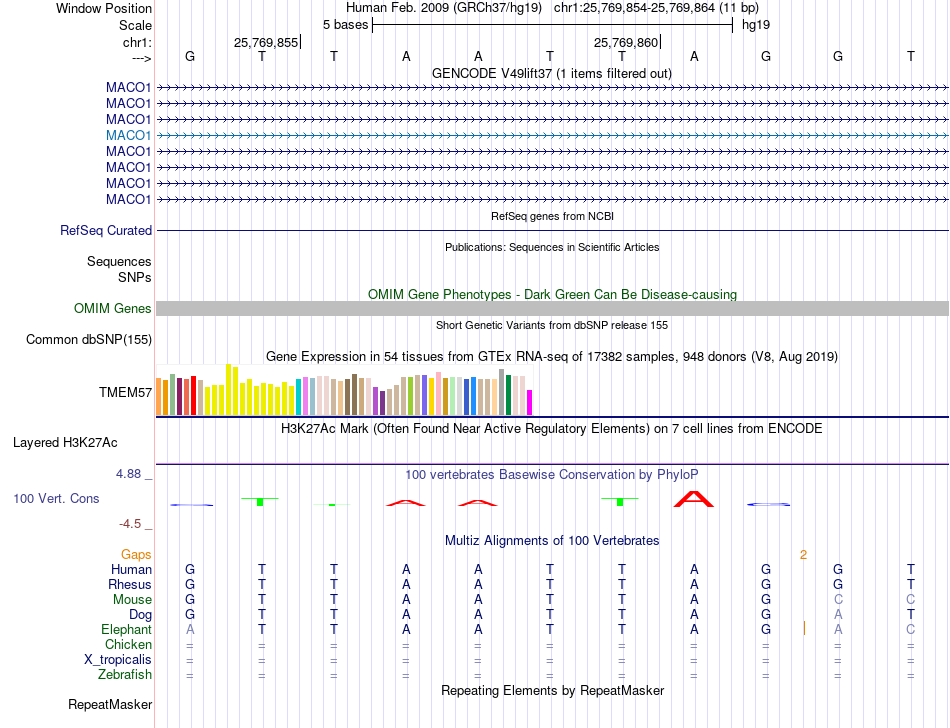Select the OMIM Genes track label
Screen dimensions: 950x728
[x=113, y=308]
